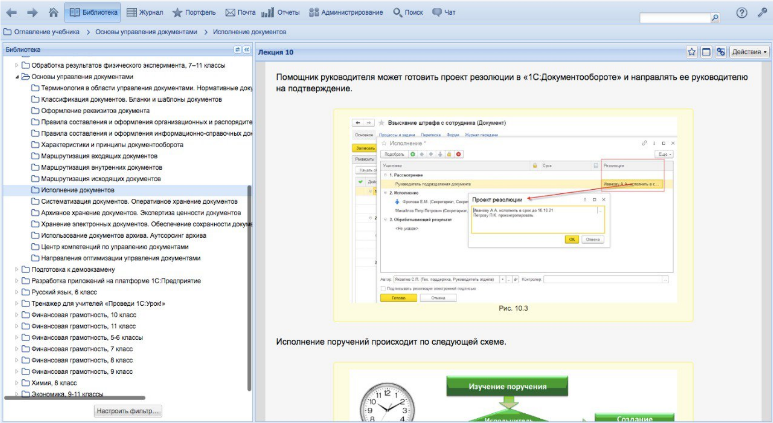This screenshot has width=773, height=423.
Task: Expand the Русский язык, 6 класс folder
Action: pyautogui.click(x=16, y=292)
